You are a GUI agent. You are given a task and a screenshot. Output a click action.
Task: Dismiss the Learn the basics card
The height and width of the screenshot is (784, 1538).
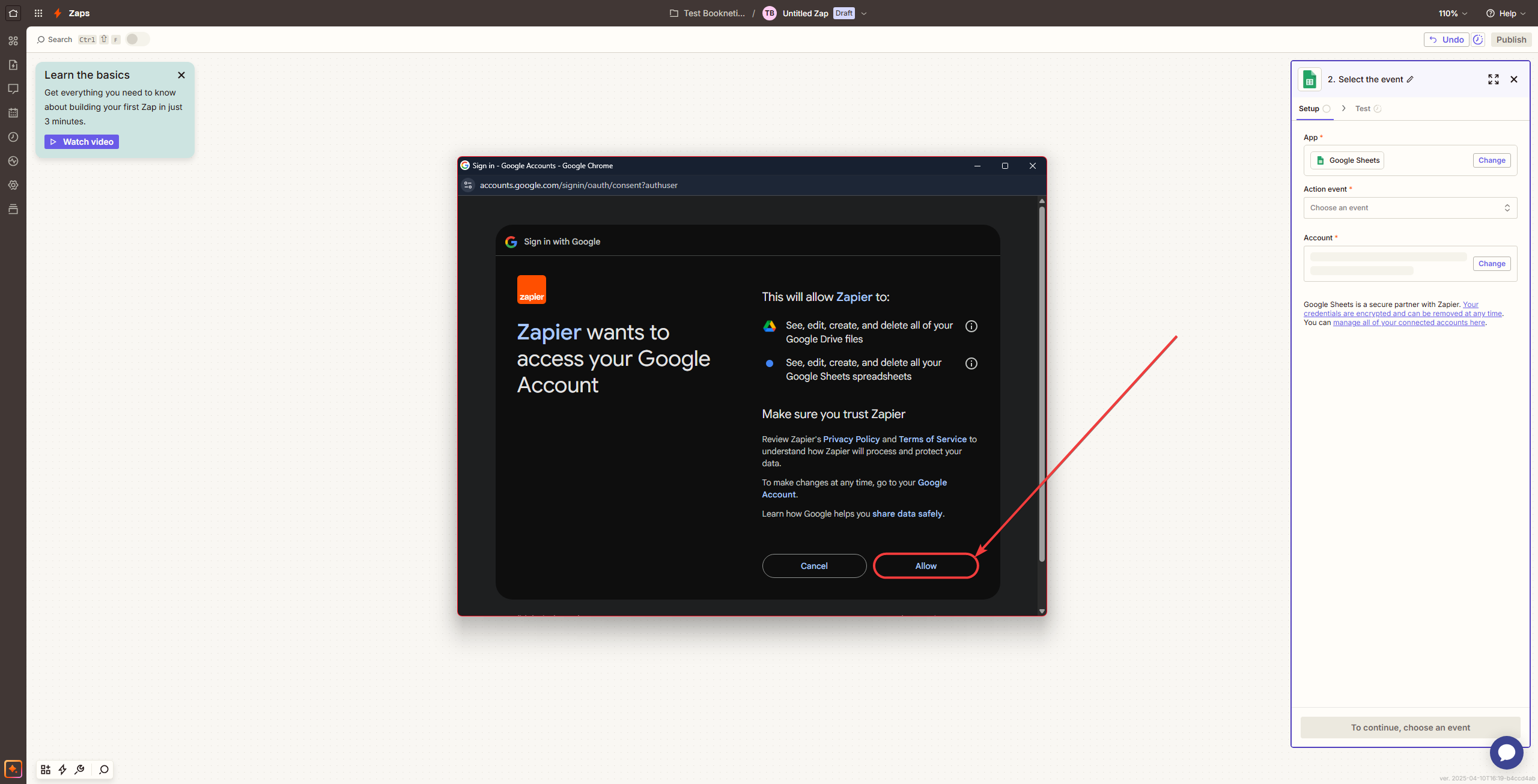(181, 75)
